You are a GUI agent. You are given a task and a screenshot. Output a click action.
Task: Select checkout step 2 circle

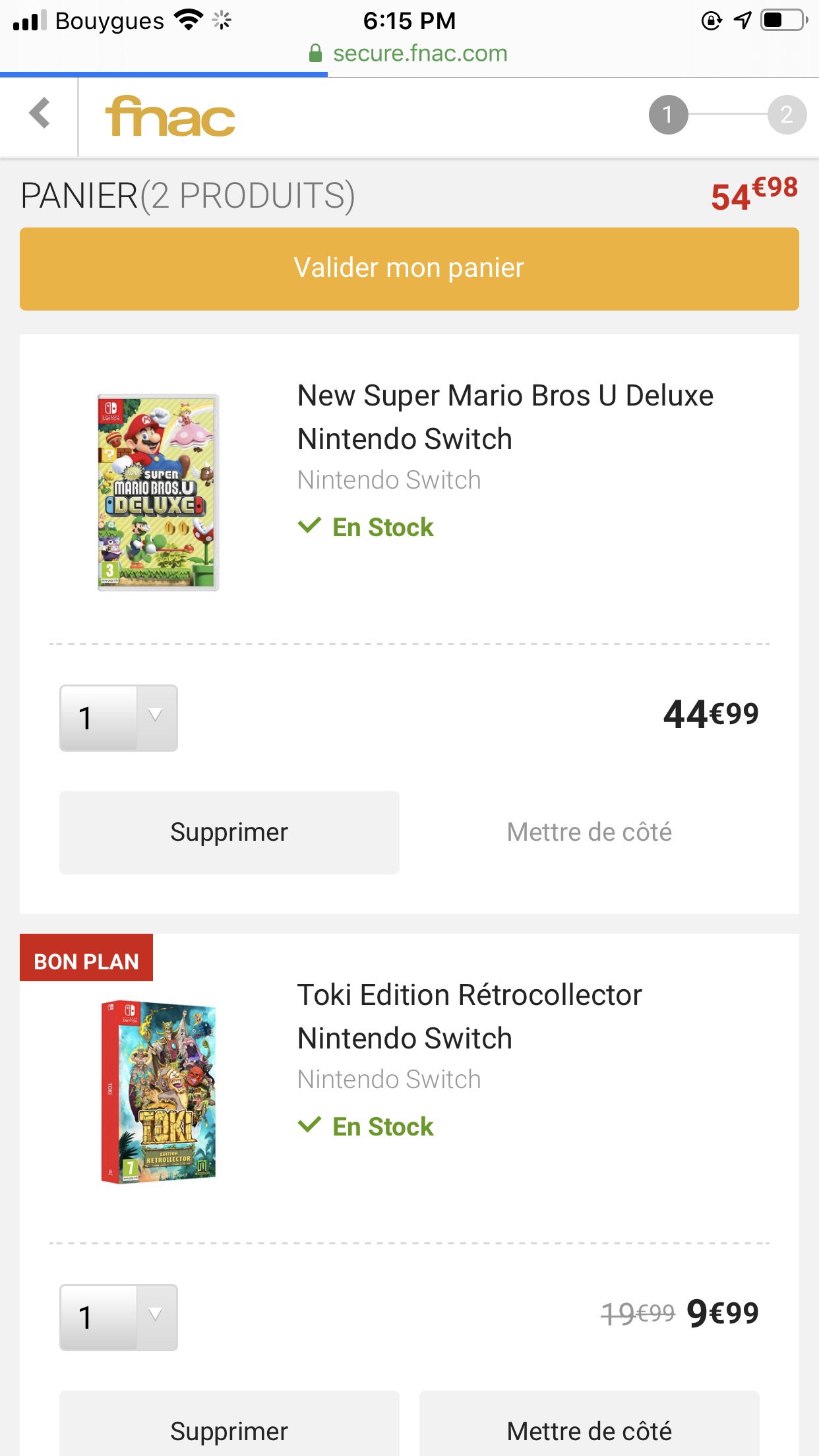(x=787, y=115)
